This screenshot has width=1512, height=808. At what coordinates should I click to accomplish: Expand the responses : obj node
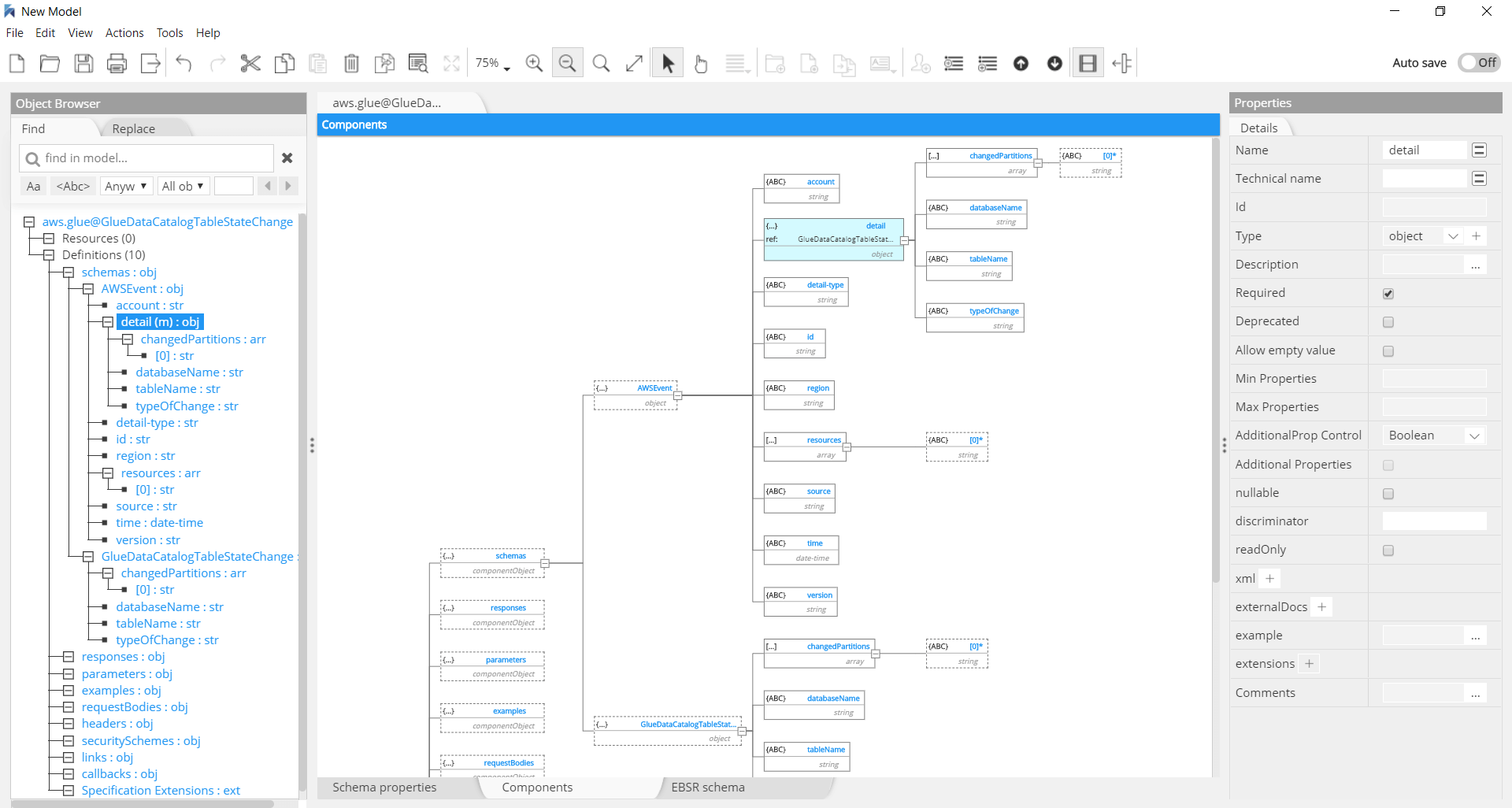(69, 657)
